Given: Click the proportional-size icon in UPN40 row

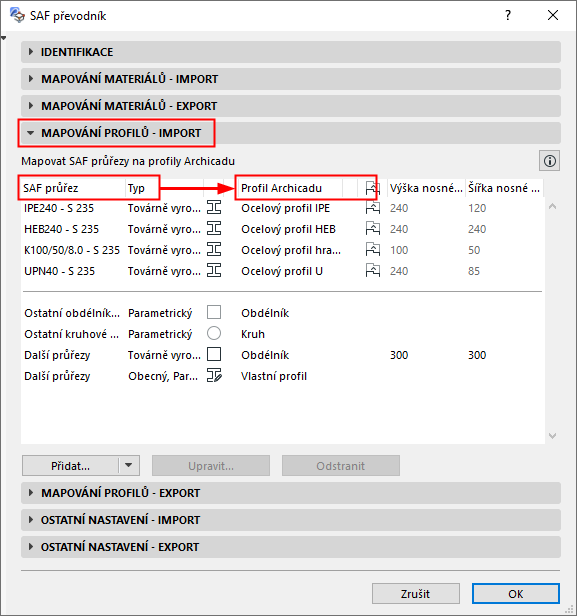Looking at the screenshot, I should point(372,271).
